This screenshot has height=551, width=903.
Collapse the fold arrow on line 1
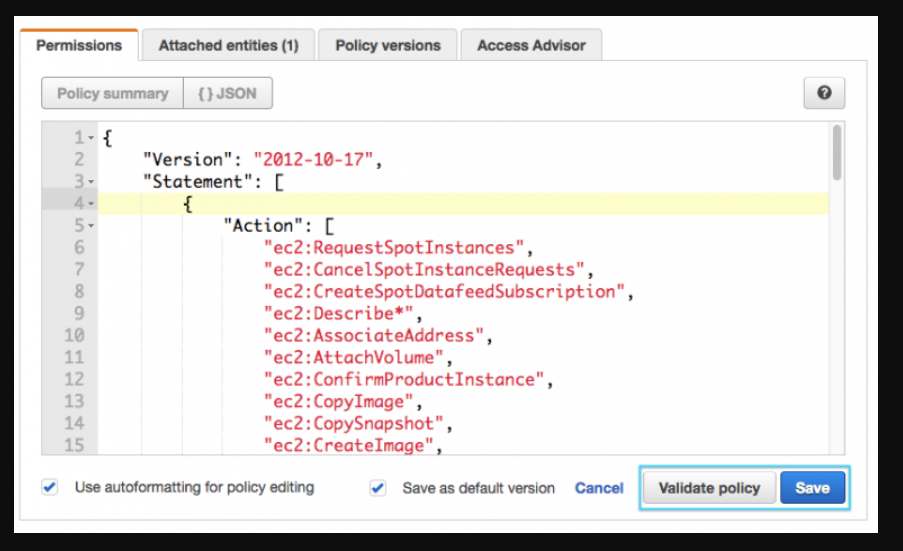(x=91, y=138)
